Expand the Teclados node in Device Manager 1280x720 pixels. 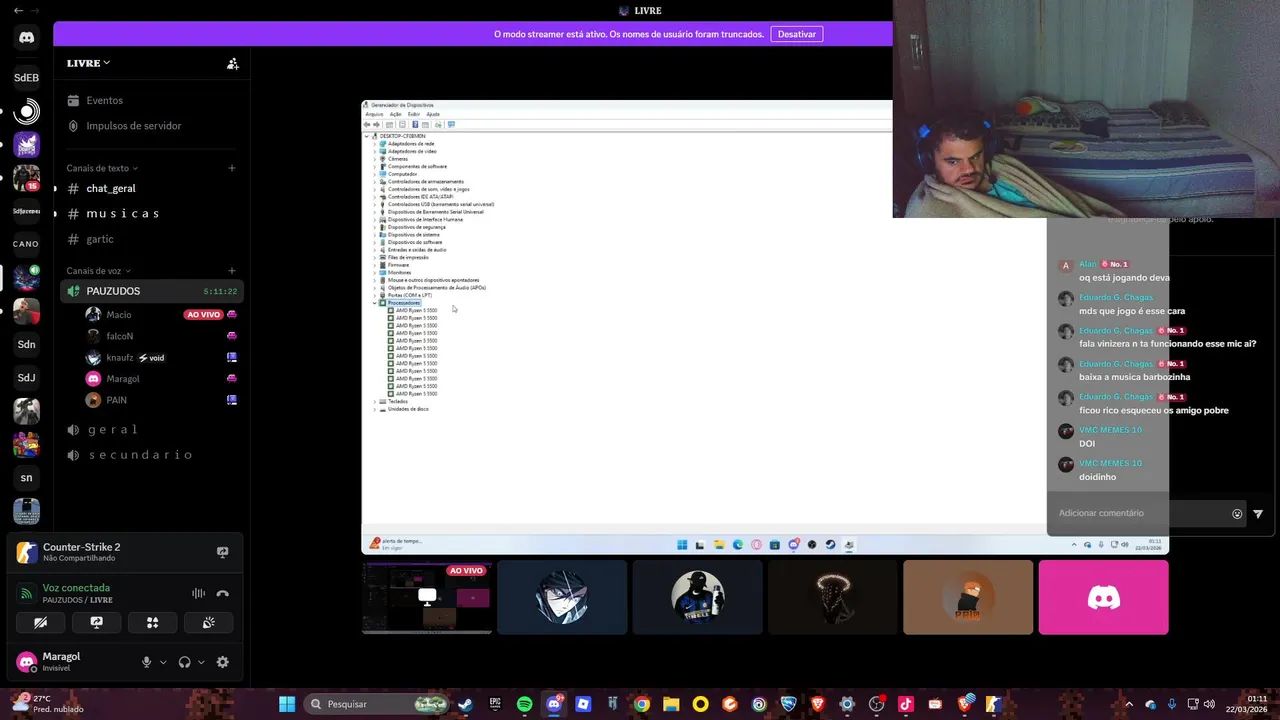[374, 401]
